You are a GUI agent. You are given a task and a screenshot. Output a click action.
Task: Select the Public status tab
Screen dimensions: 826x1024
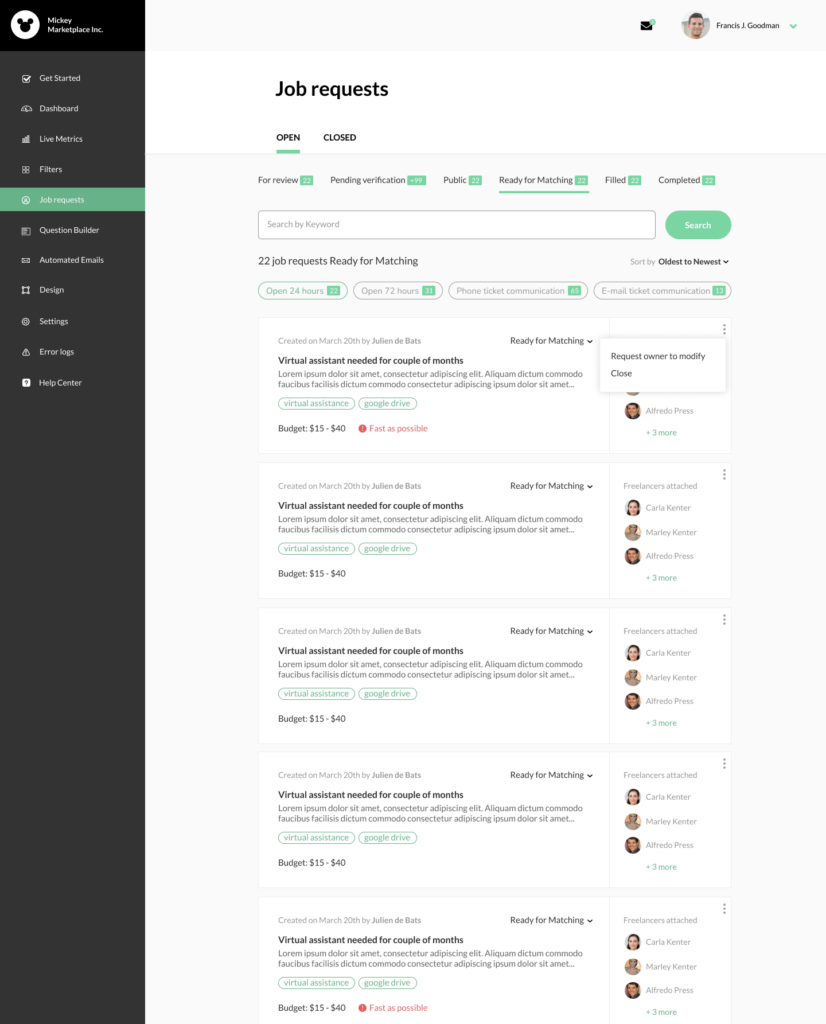click(x=462, y=180)
